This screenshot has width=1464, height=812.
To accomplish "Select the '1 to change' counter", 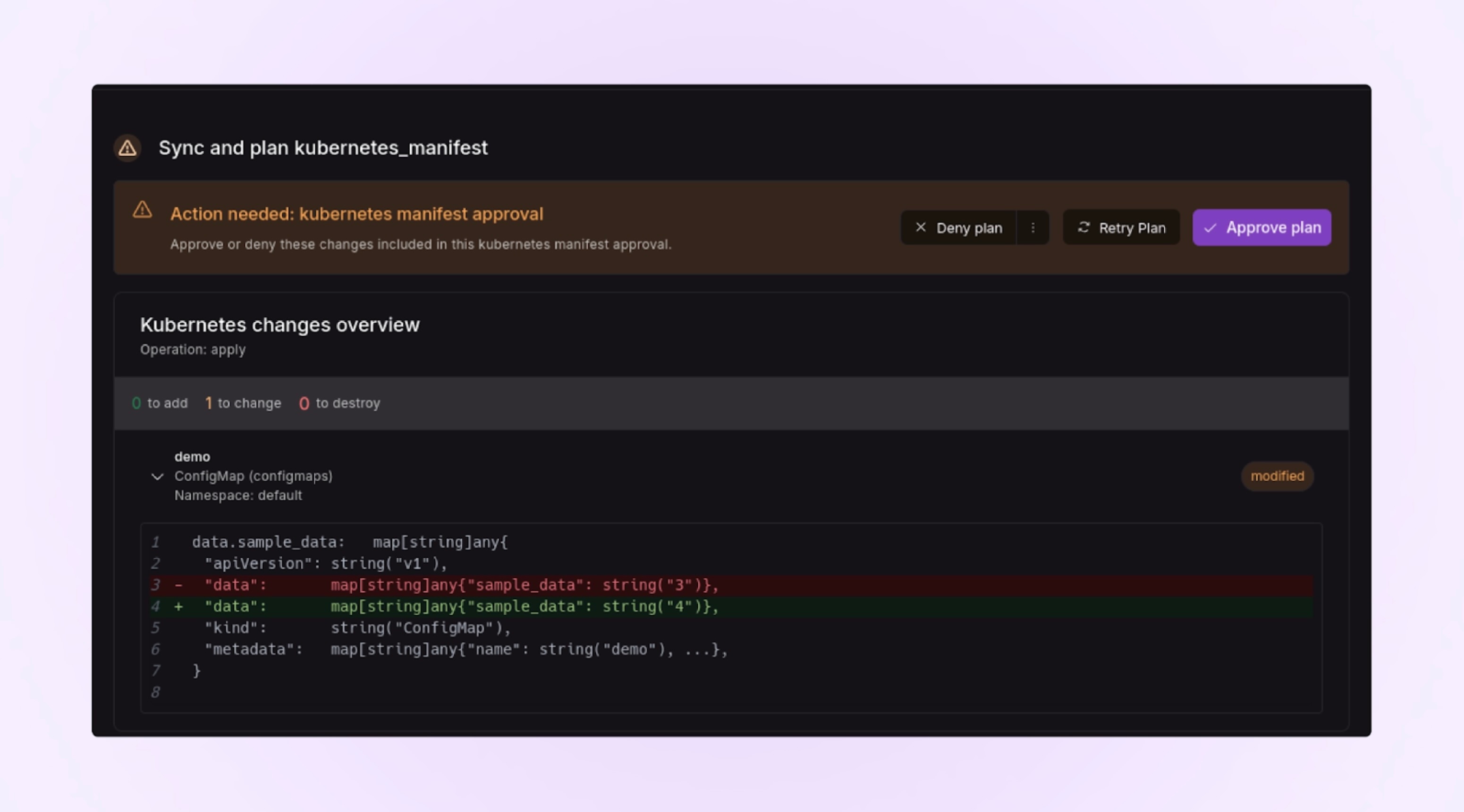I will (x=243, y=403).
